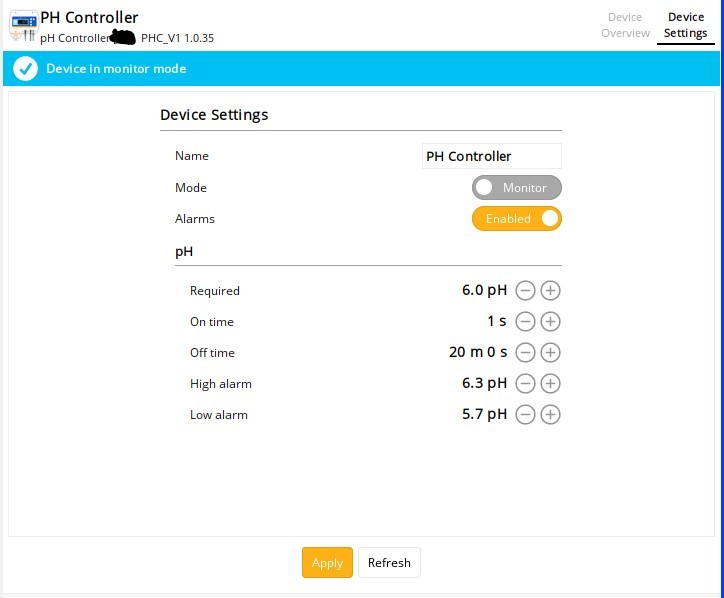Screen dimensions: 724x598
Task: Click plus icon for On time
Action: 550,322
